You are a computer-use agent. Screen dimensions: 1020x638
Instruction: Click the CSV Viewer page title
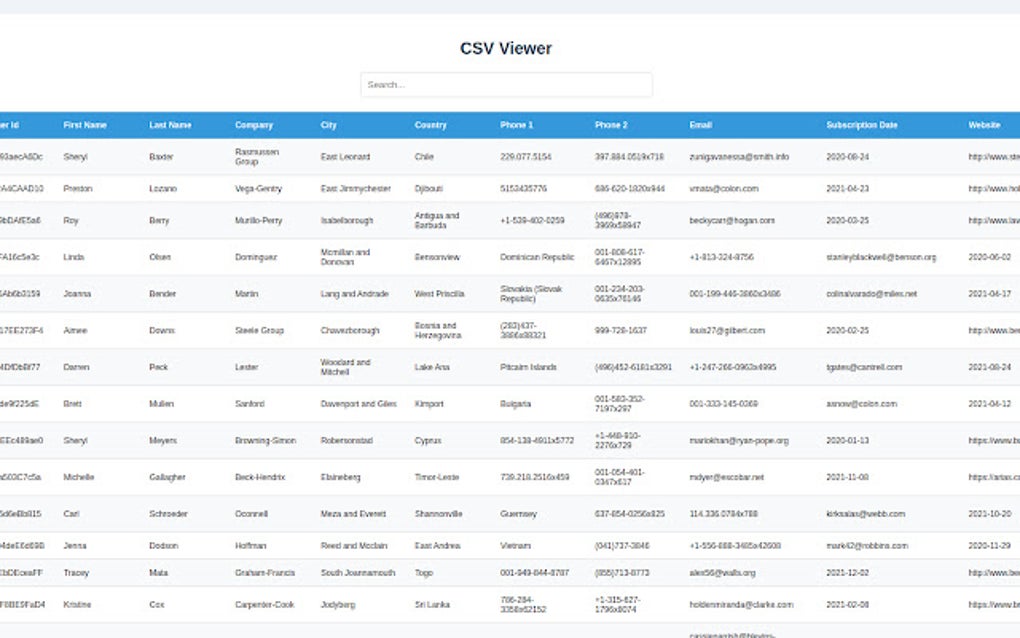[504, 47]
